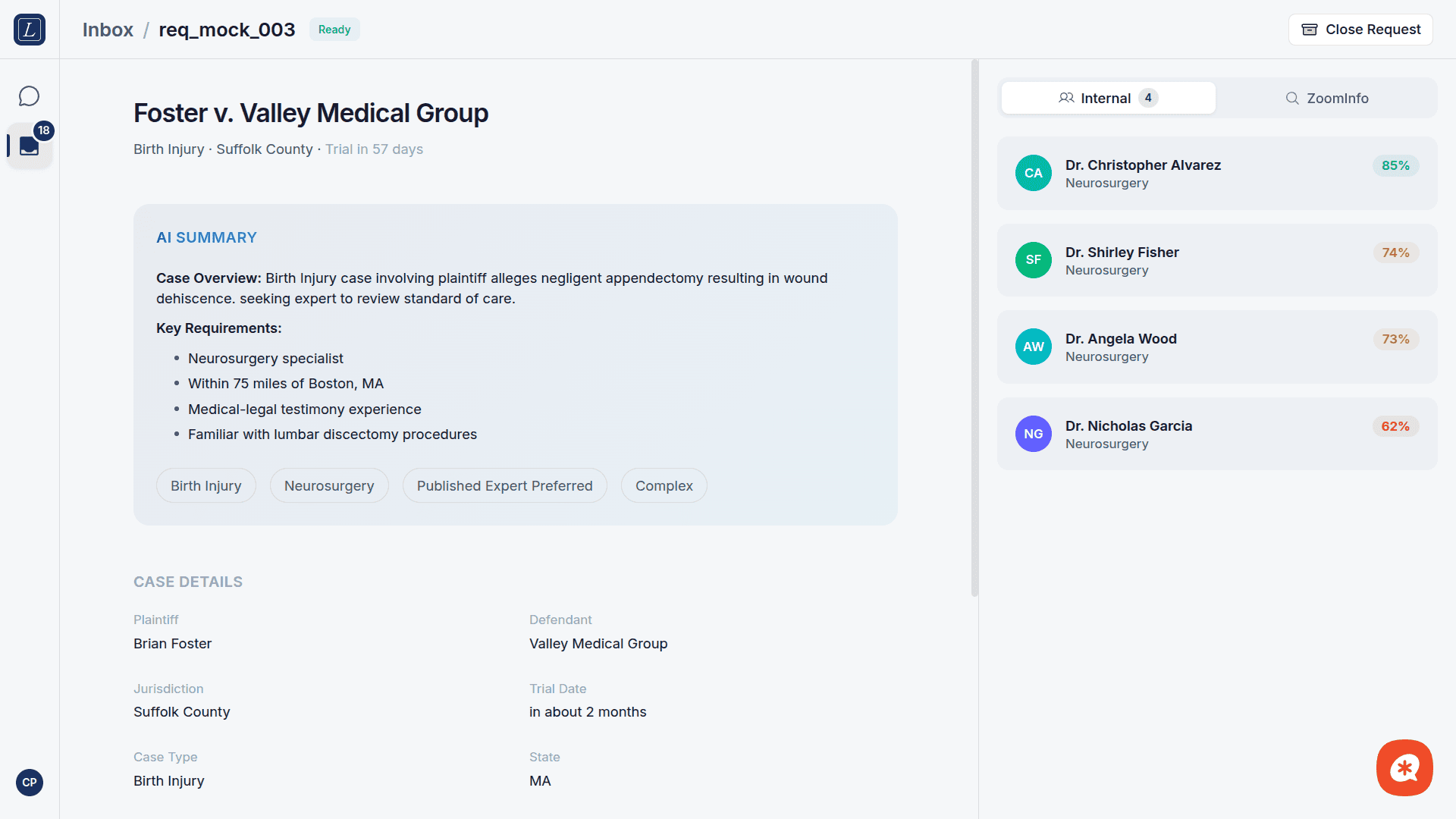This screenshot has width=1456, height=819.
Task: Open the chat bubble sidebar icon
Action: 29,96
